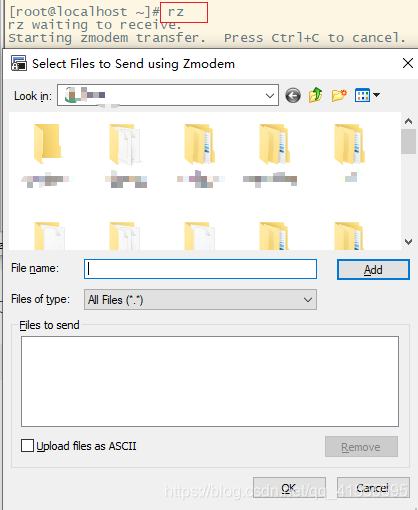Screen dimensions: 418x510
Task: Click the Zmodem dialog title icon
Action: (19, 63)
